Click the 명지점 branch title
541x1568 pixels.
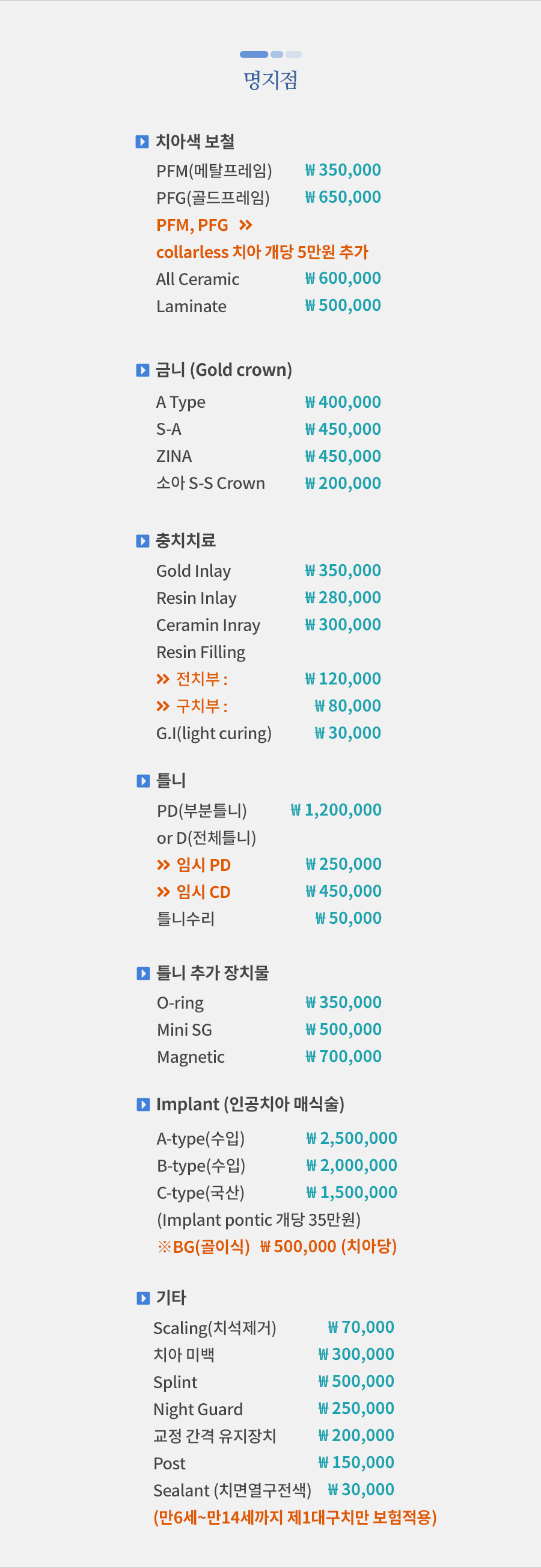(271, 81)
